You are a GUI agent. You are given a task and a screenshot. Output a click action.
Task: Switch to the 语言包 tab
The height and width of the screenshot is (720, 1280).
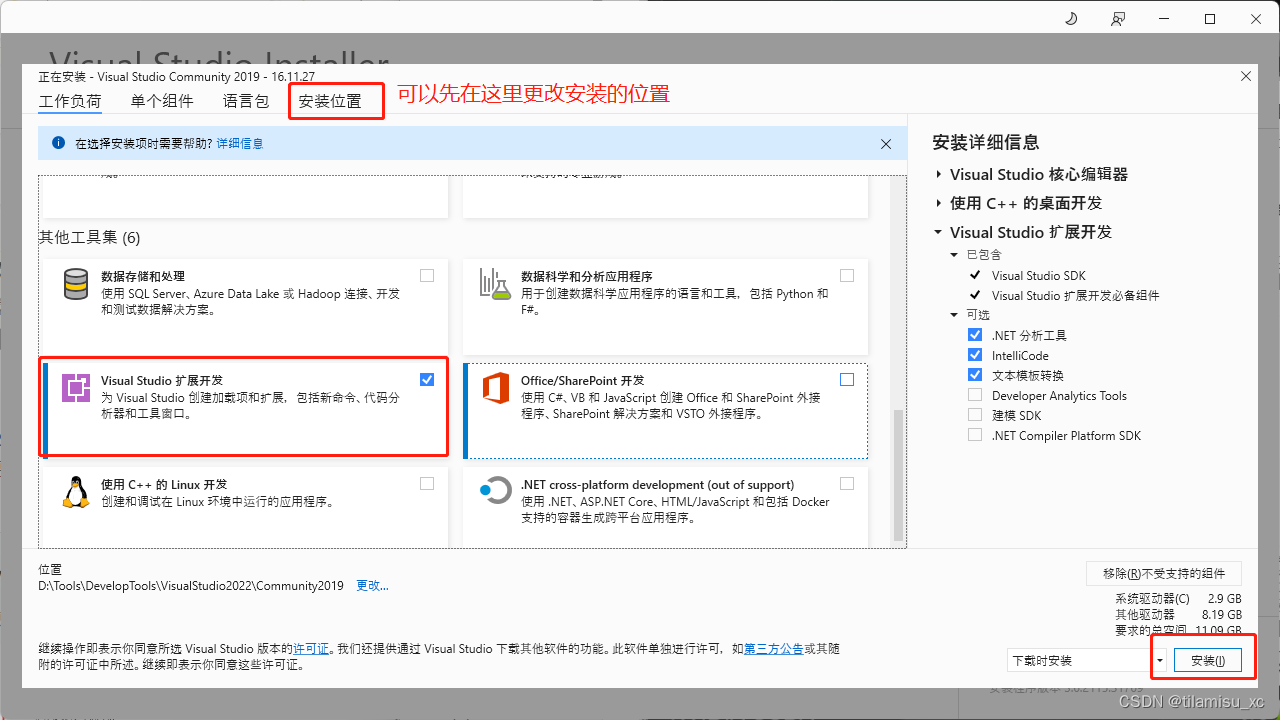246,101
